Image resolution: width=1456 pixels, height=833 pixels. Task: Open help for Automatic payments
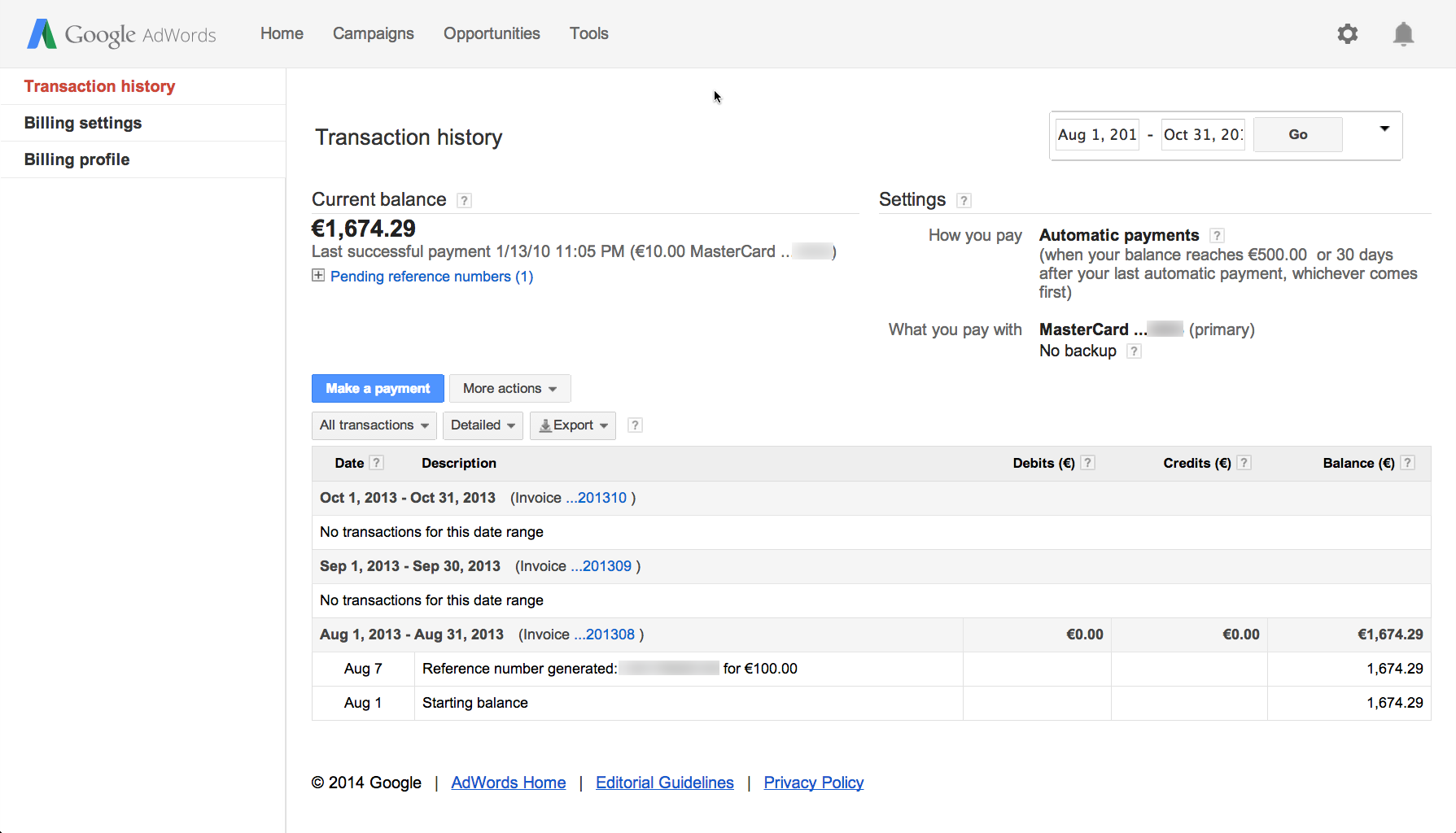click(x=1217, y=235)
